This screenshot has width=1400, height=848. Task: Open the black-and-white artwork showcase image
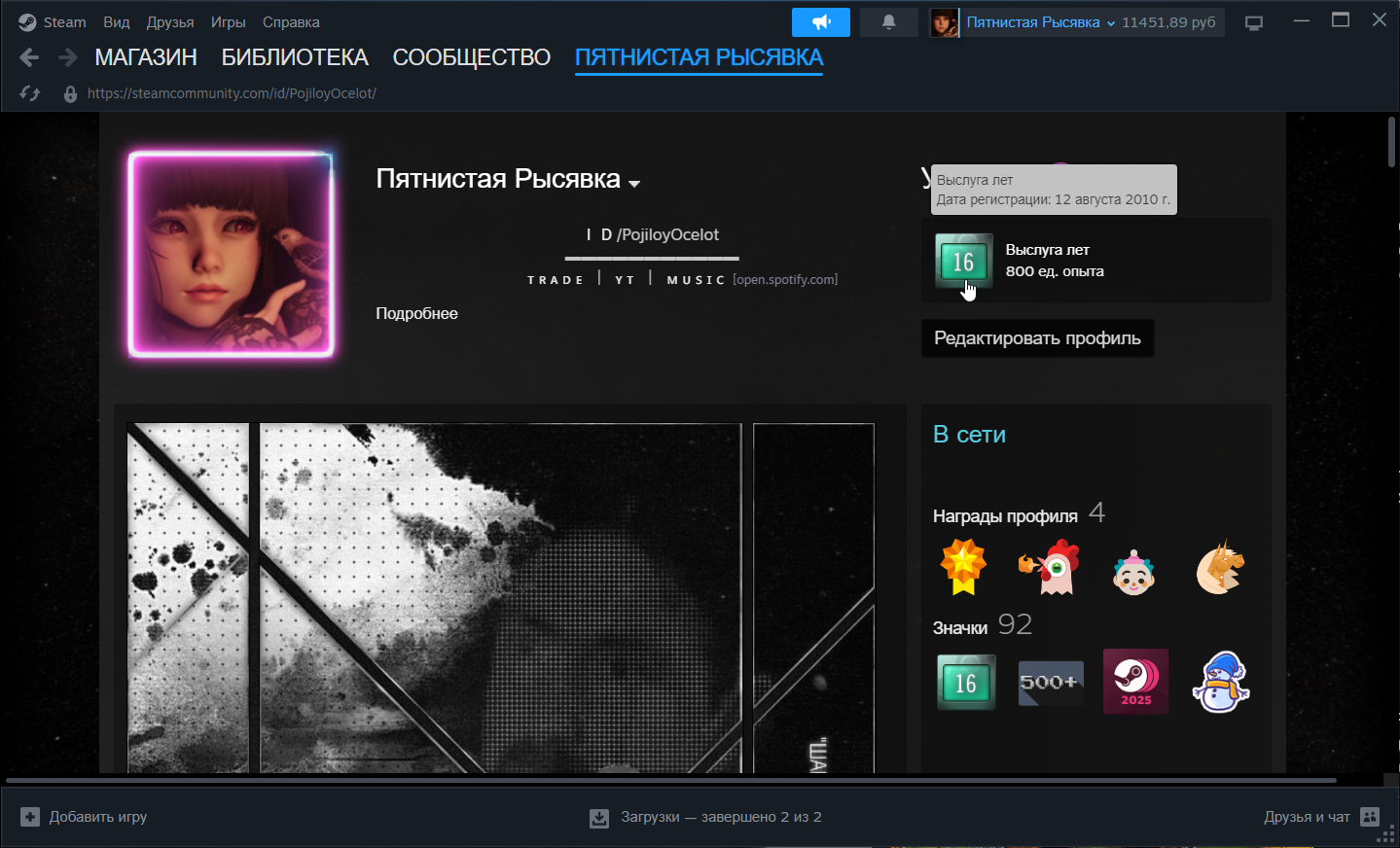coord(434,598)
